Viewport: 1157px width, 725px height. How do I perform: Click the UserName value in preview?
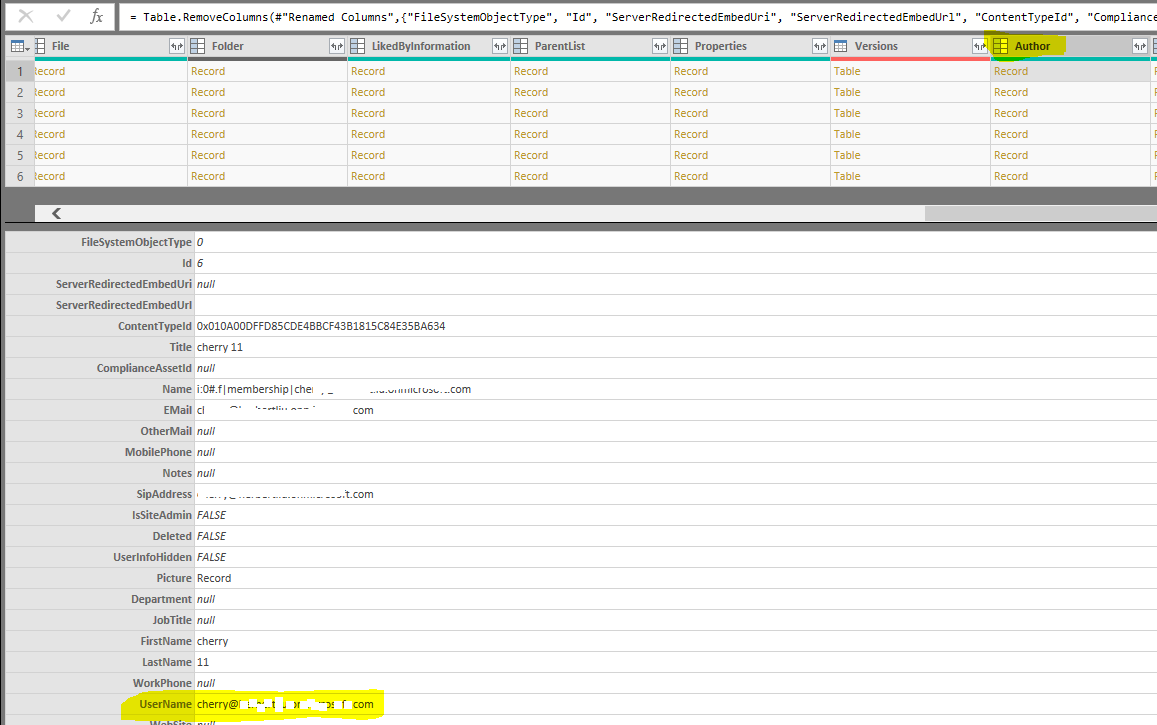tap(285, 704)
